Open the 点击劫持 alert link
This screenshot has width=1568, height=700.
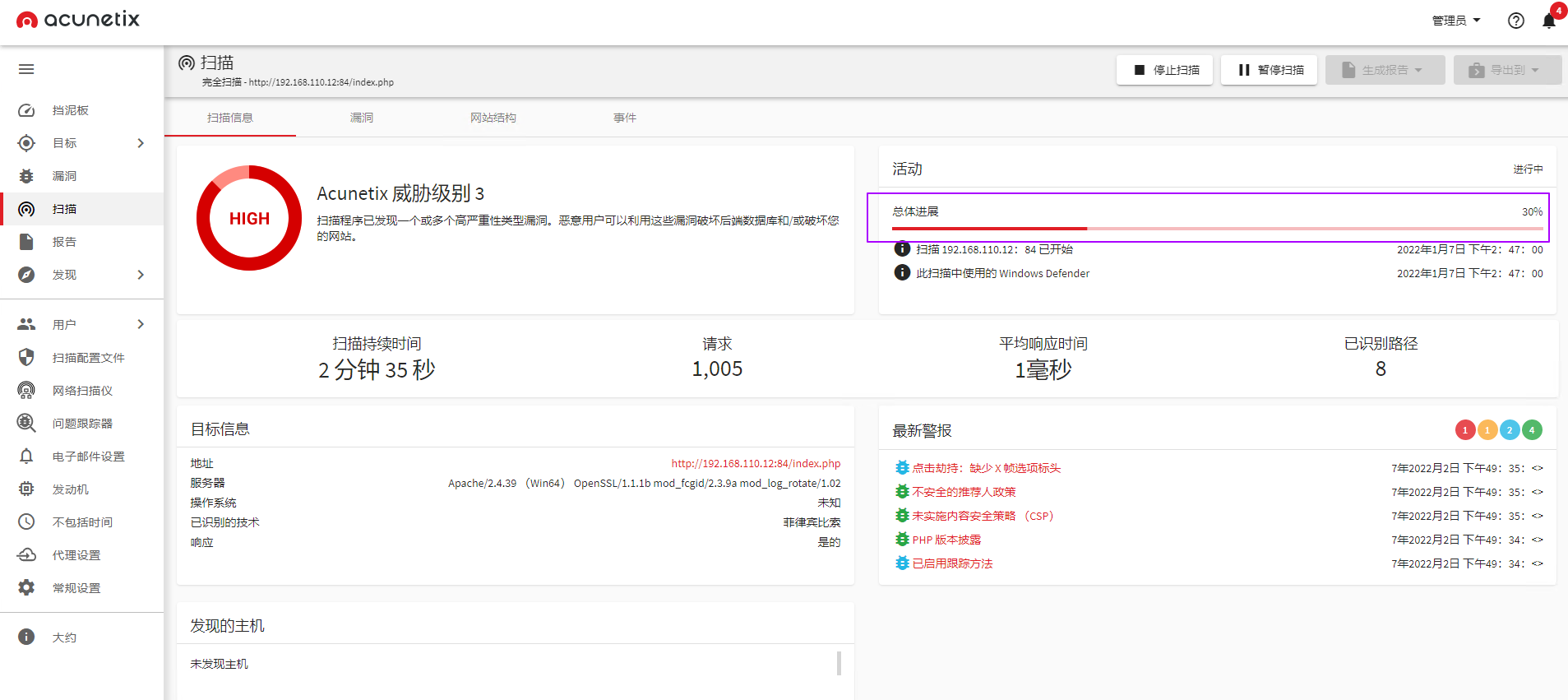tap(986, 468)
